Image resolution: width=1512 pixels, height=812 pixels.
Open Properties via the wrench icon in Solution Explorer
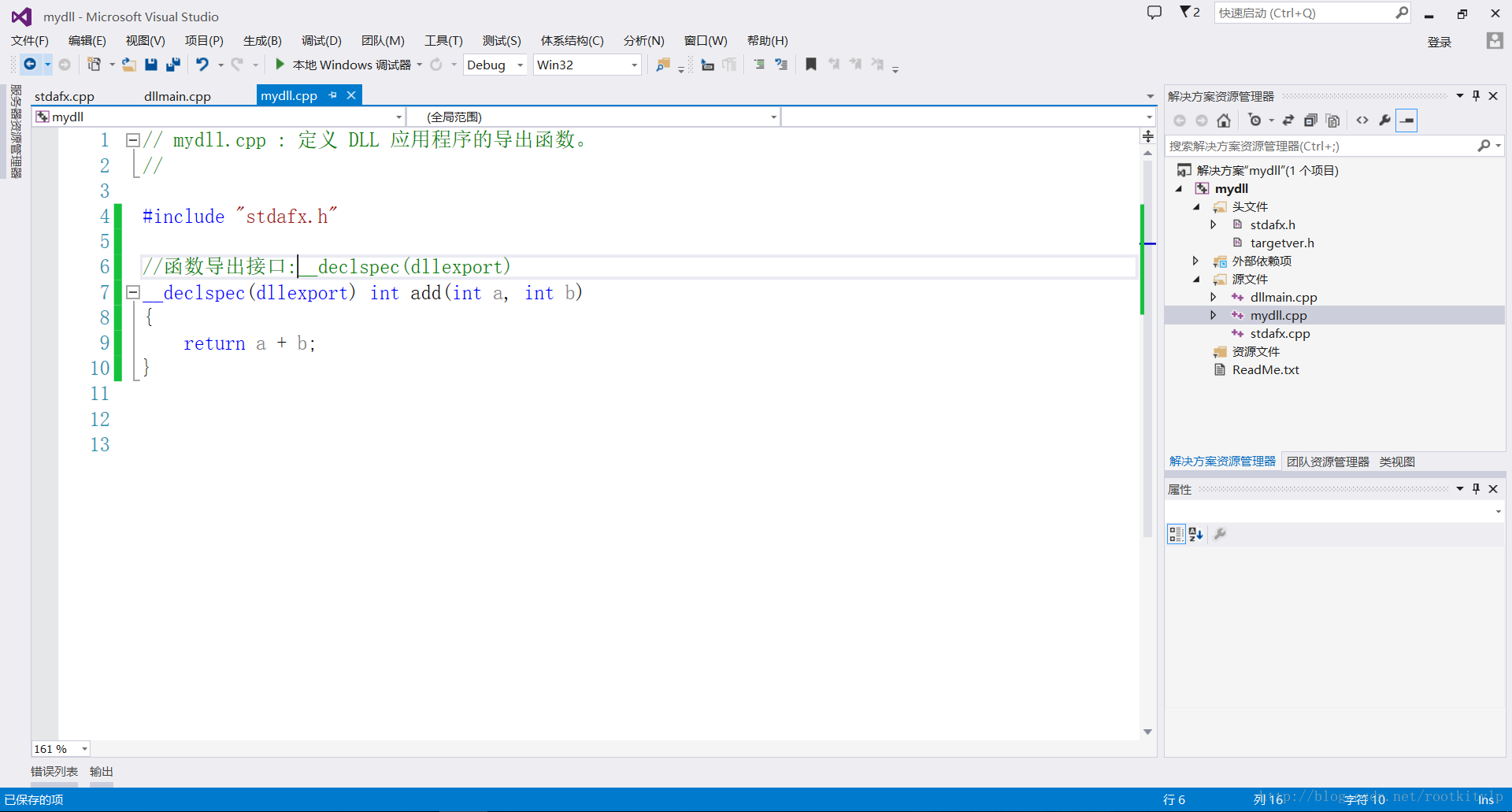[1384, 121]
